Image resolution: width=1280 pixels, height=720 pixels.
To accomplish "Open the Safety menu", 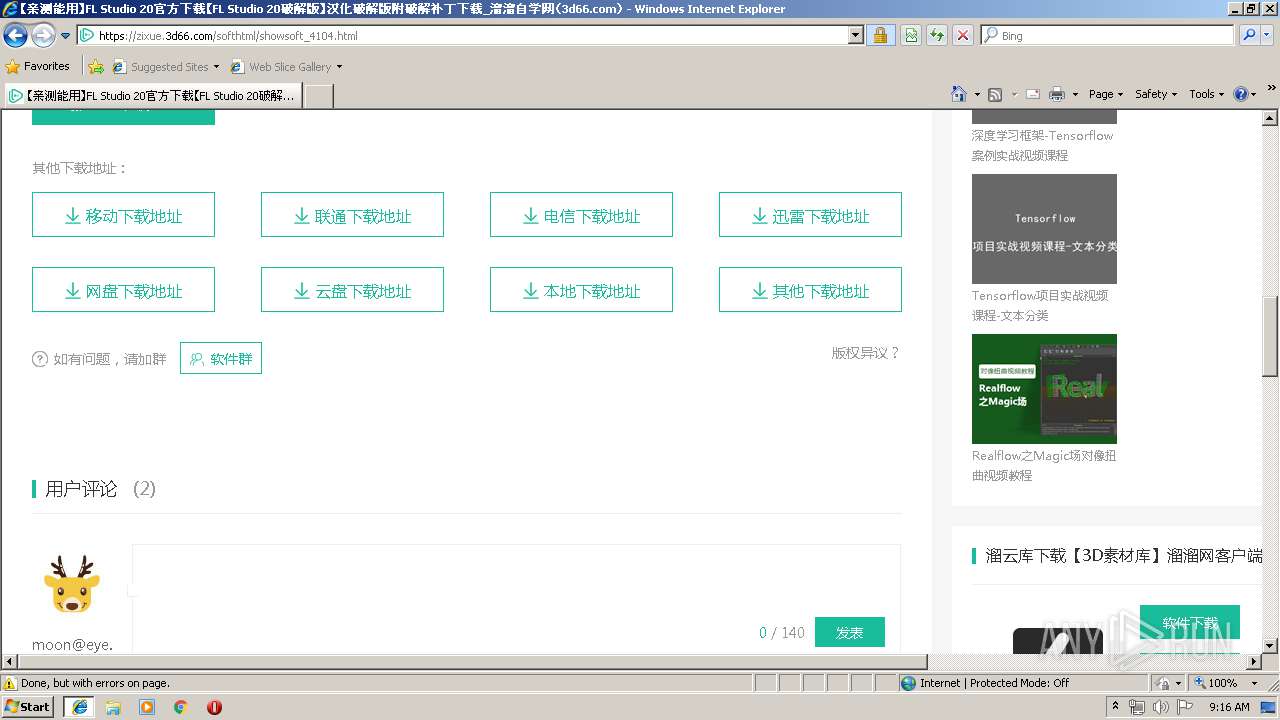I will 1156,94.
